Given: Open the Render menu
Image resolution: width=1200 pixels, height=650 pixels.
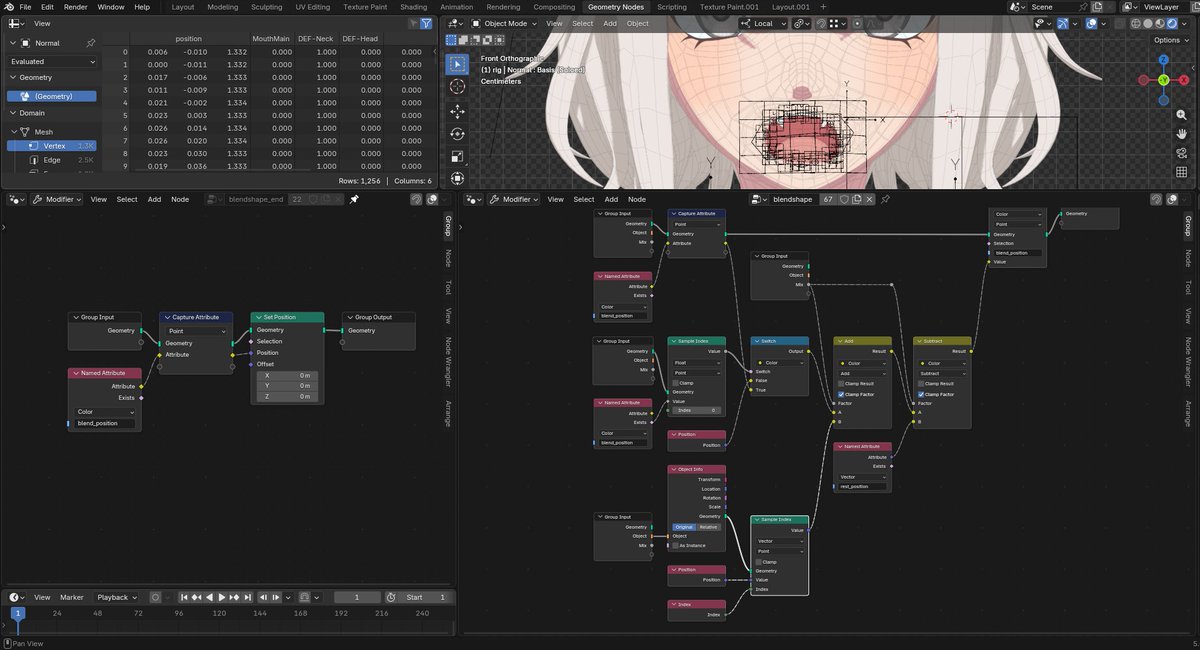Looking at the screenshot, I should click(75, 7).
